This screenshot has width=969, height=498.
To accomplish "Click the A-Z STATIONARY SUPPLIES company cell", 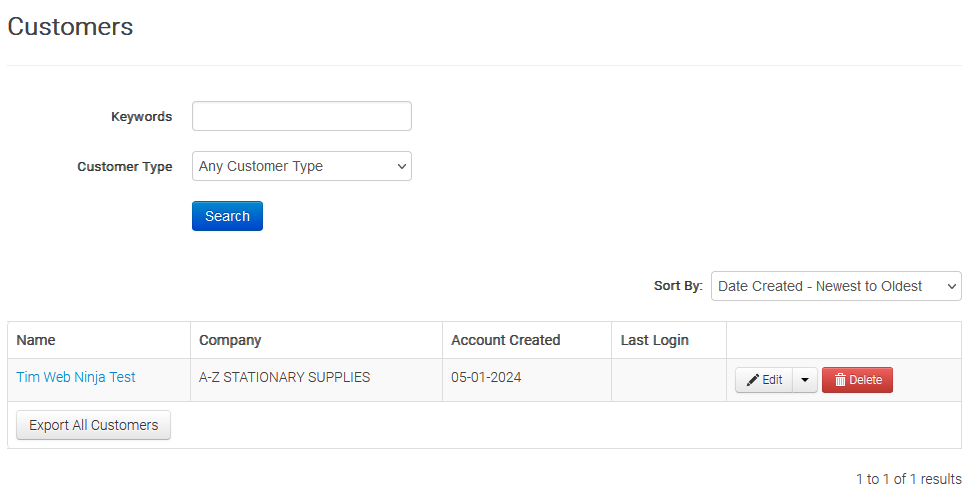I will pyautogui.click(x=284, y=377).
